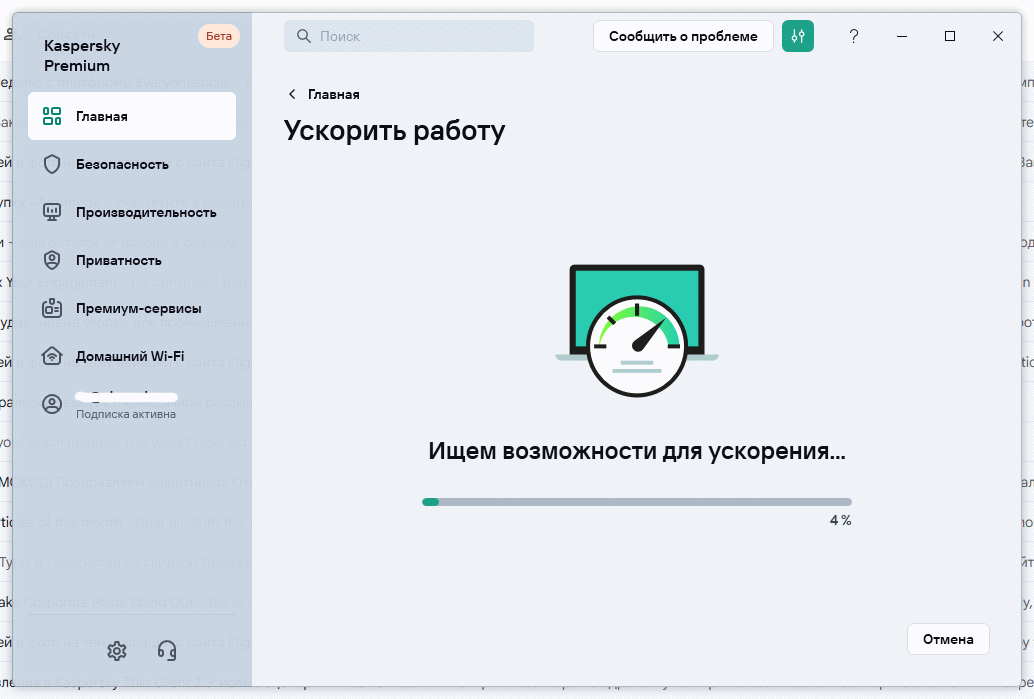1034x699 pixels.
Task: Open help via question mark icon
Action: tap(853, 36)
